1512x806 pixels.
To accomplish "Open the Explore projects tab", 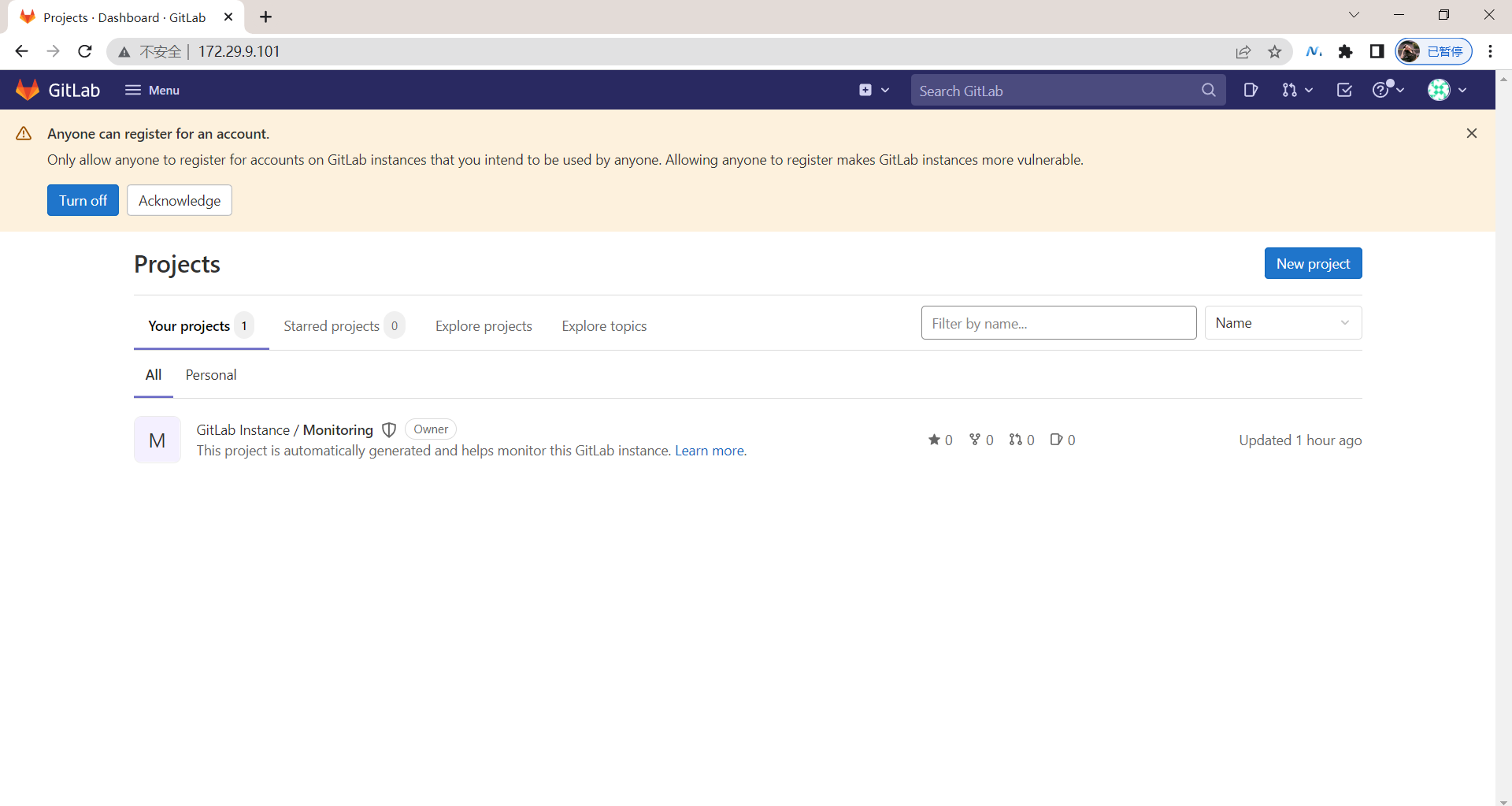I will pyautogui.click(x=484, y=326).
